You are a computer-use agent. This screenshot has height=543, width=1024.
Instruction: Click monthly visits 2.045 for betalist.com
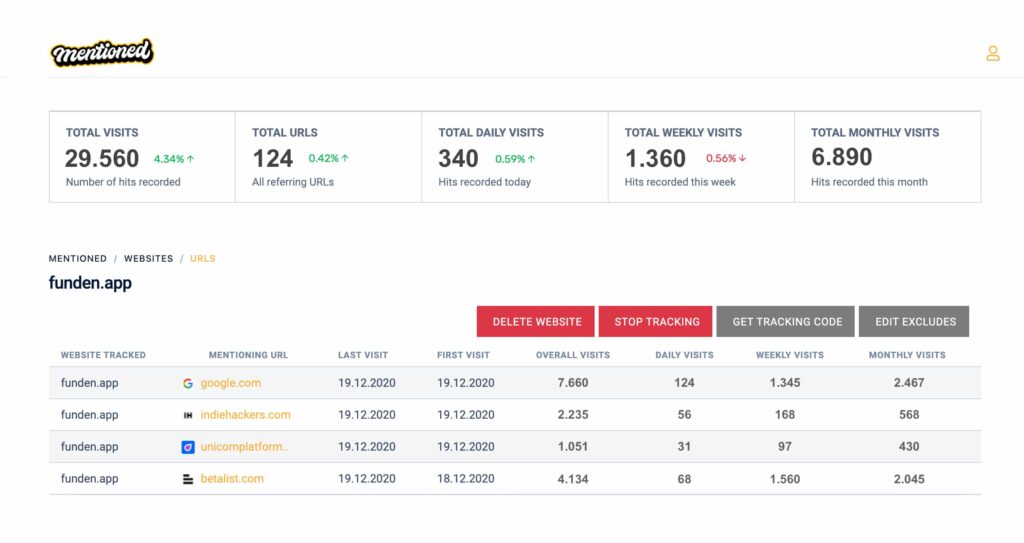pyautogui.click(x=909, y=479)
